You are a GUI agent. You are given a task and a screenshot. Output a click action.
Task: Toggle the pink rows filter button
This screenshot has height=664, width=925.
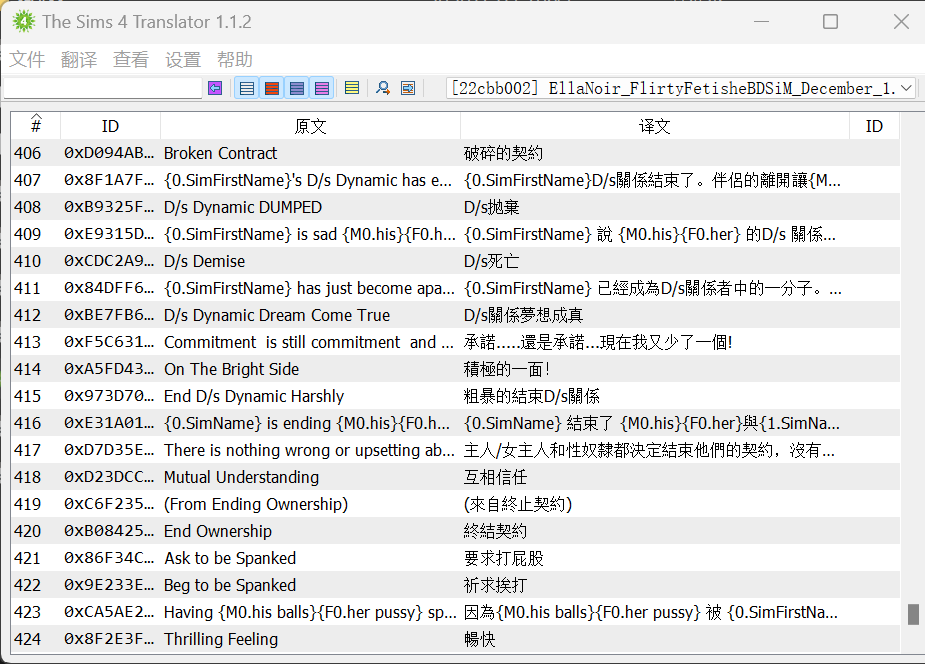pos(322,88)
